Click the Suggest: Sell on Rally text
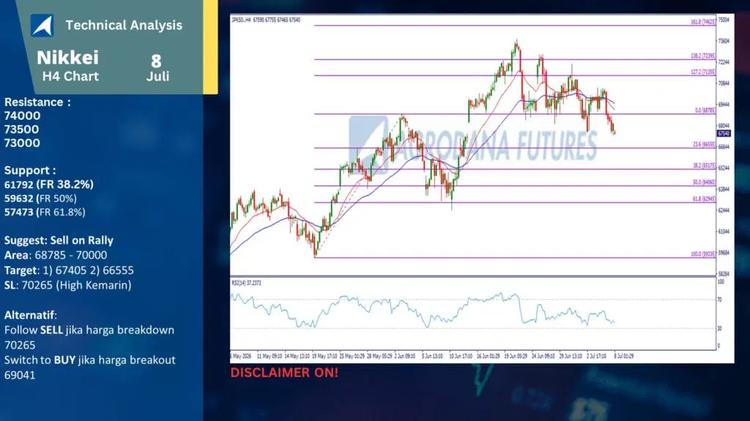Viewport: 750px width, 421px height. click(59, 240)
